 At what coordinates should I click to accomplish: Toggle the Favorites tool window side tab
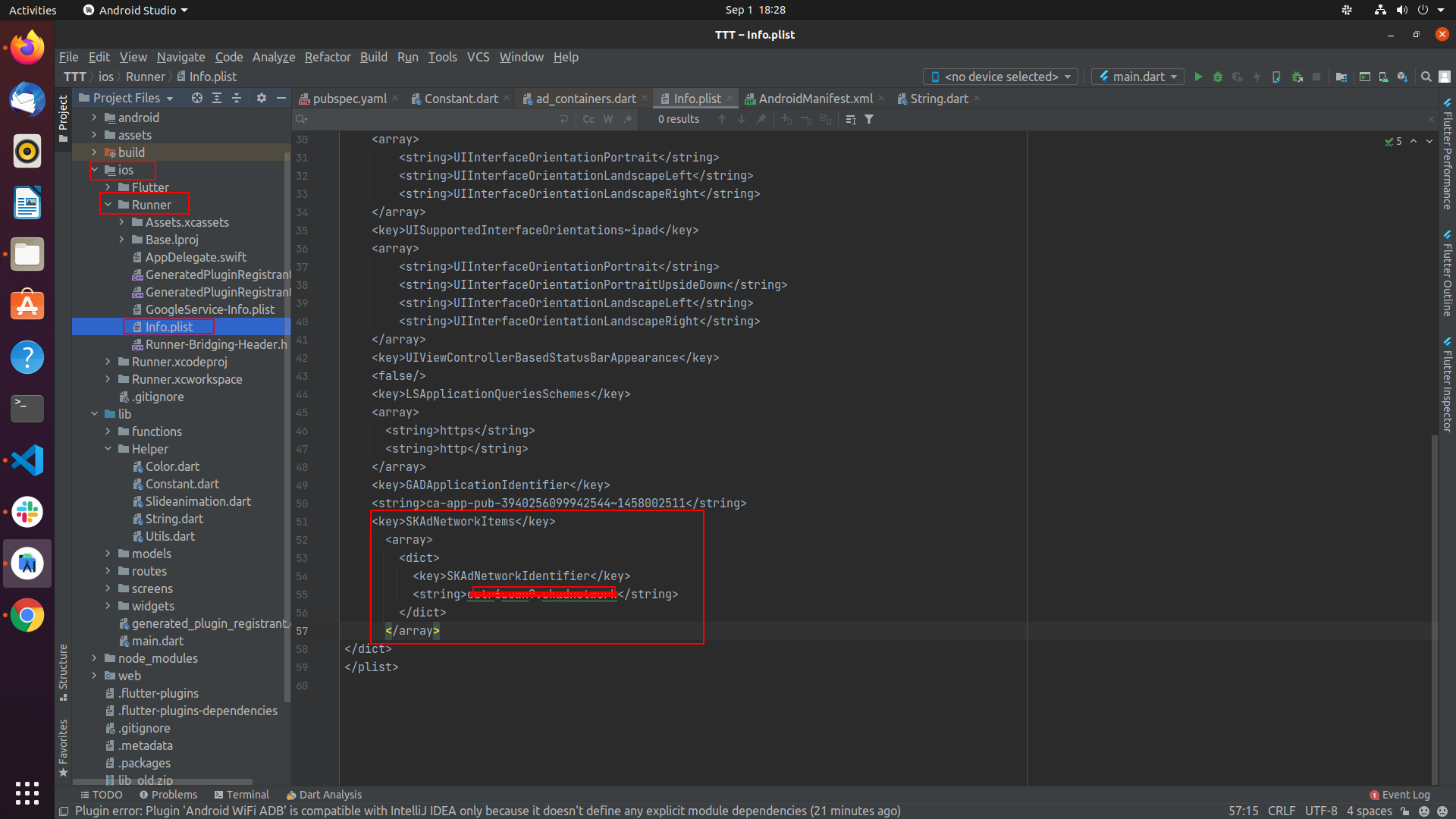(x=63, y=749)
